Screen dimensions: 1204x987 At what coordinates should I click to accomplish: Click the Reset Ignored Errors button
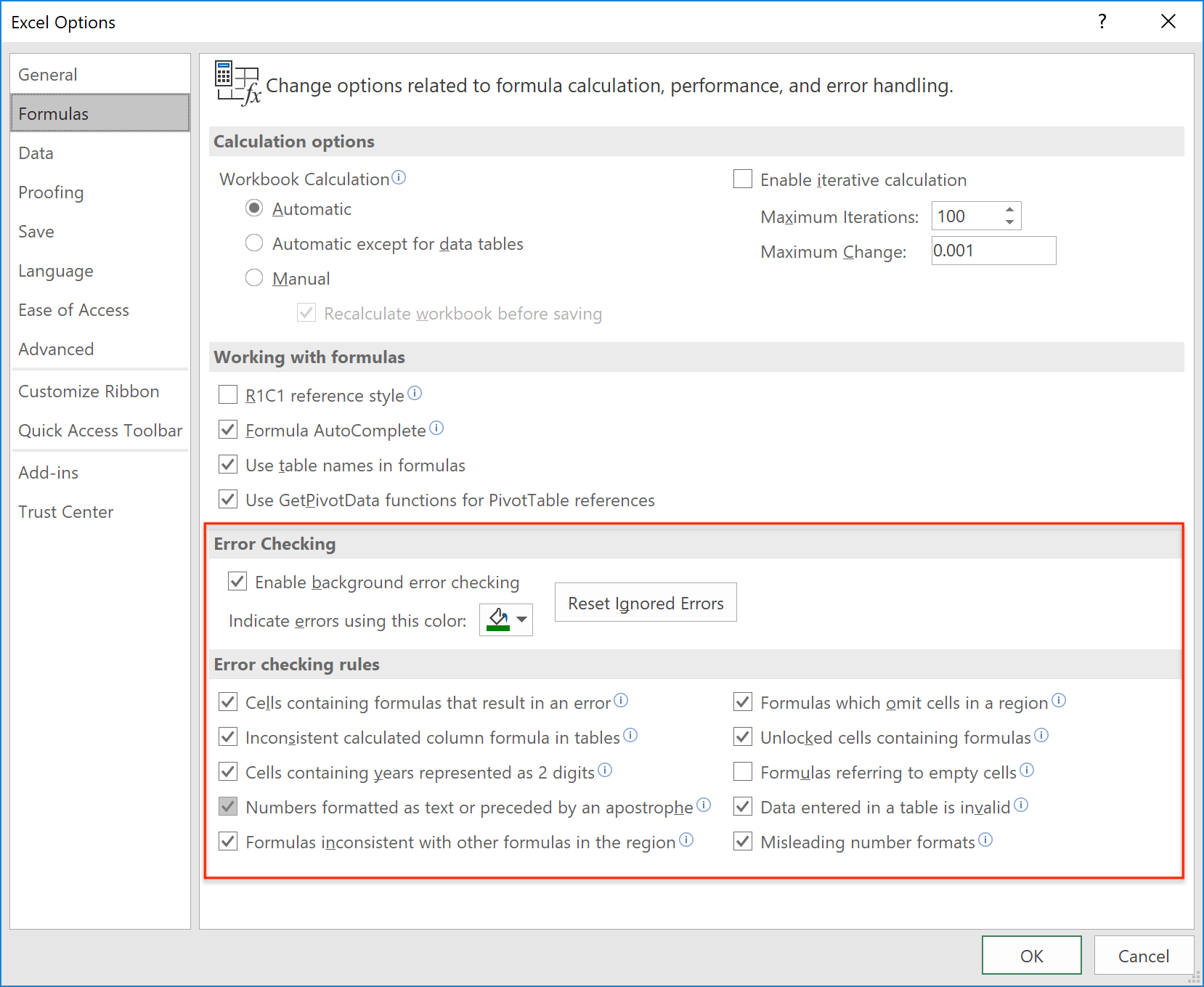[646, 603]
